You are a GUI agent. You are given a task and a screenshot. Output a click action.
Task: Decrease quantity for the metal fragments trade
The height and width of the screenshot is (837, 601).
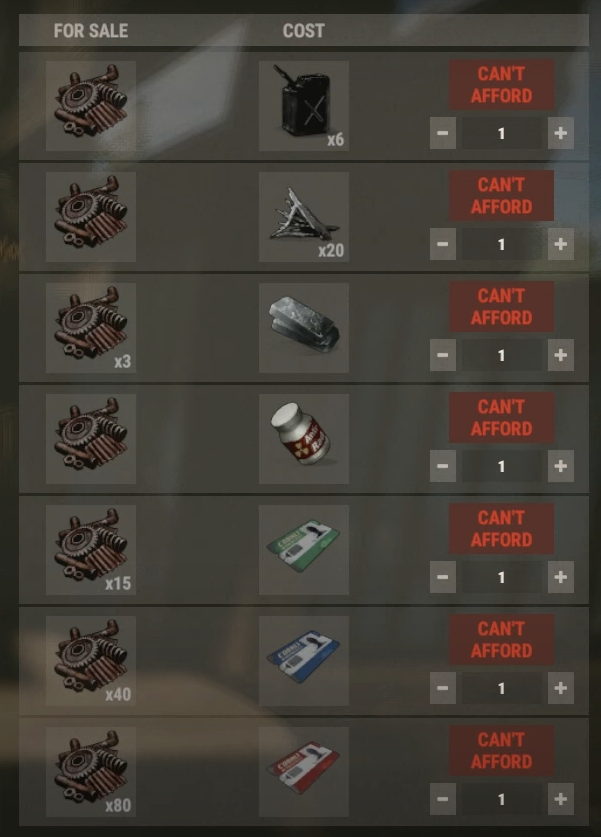click(443, 244)
